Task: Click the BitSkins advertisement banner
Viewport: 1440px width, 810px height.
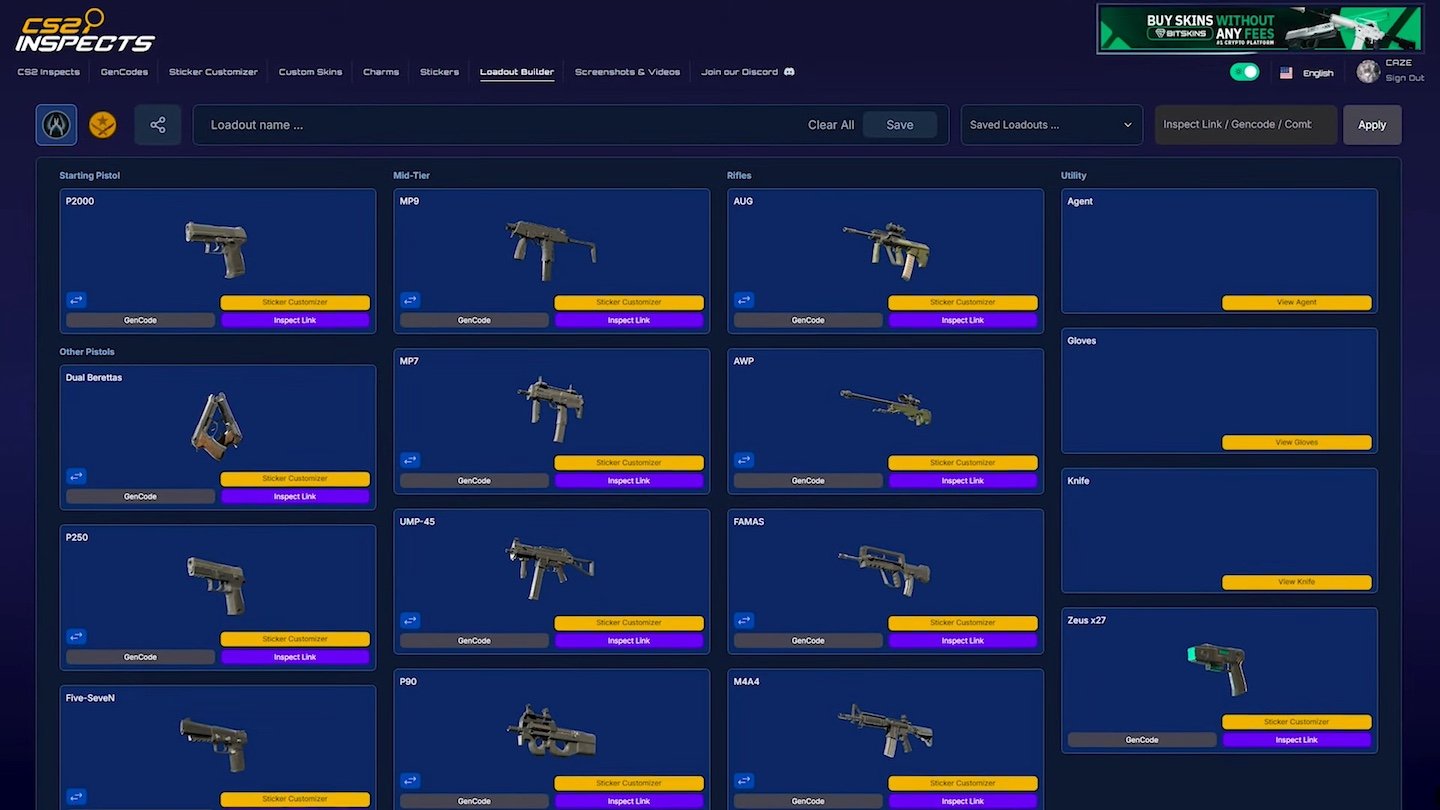Action: point(1260,28)
